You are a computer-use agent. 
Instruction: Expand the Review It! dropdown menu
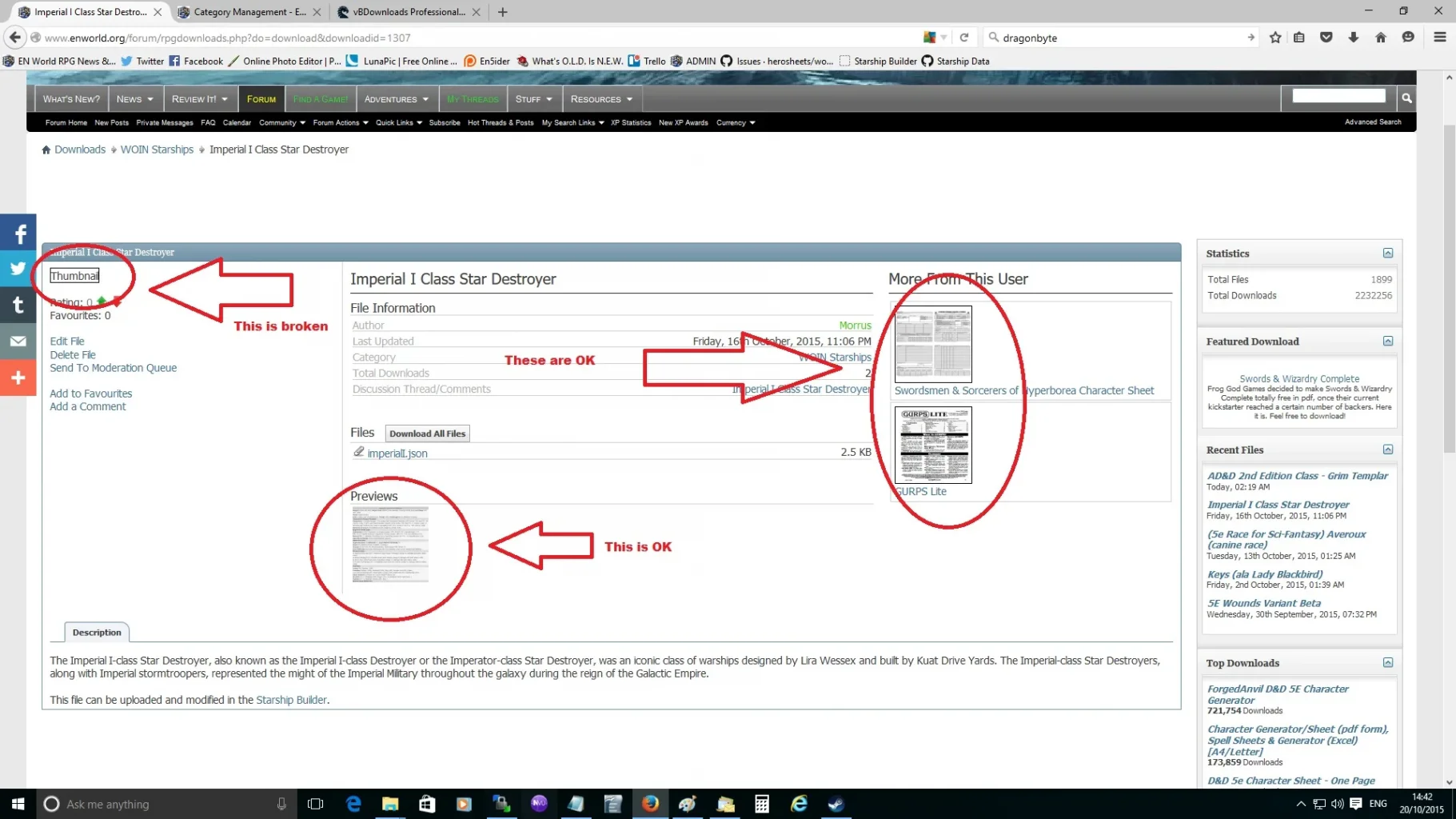tap(200, 98)
